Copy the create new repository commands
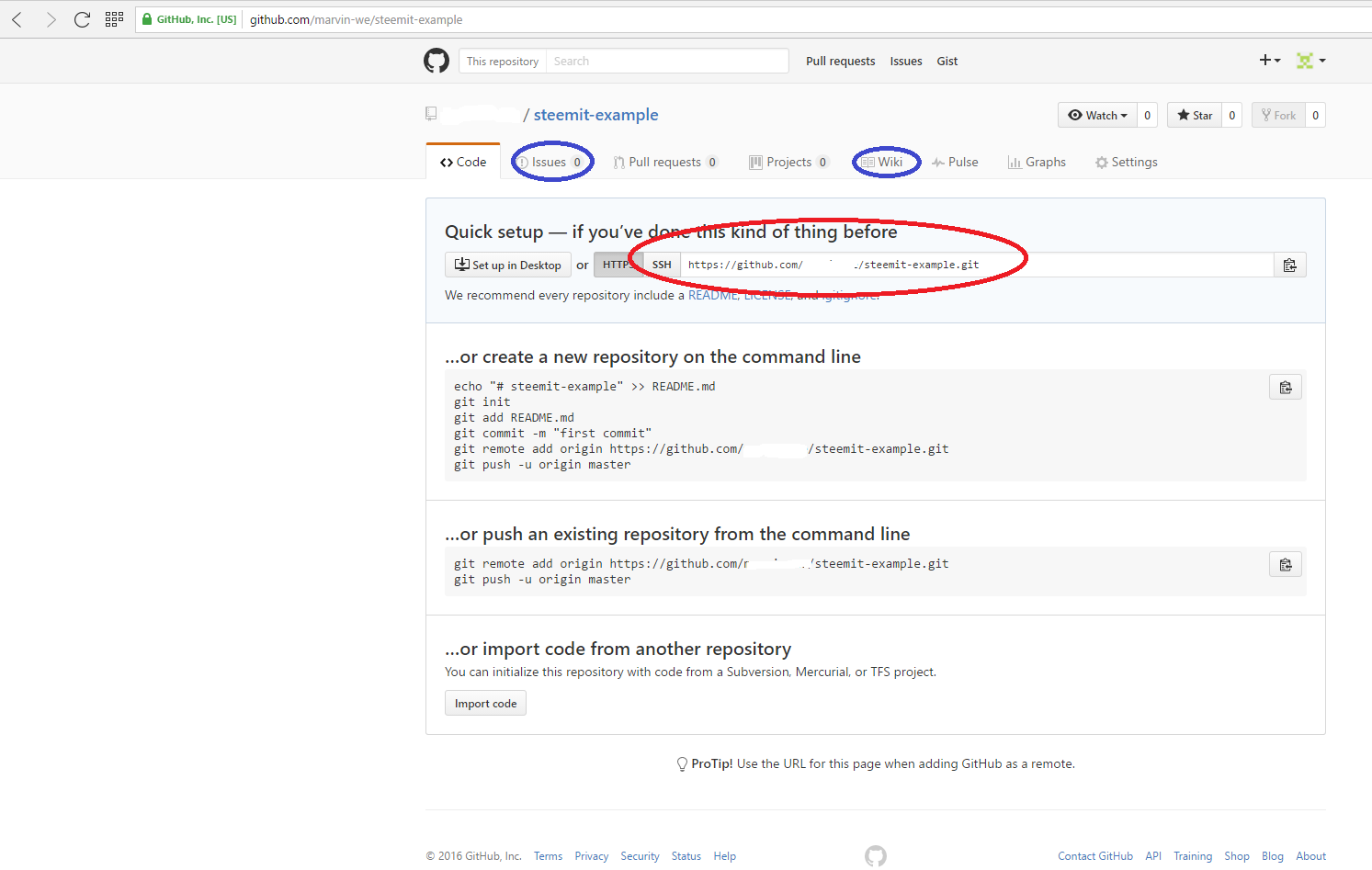 1286,387
